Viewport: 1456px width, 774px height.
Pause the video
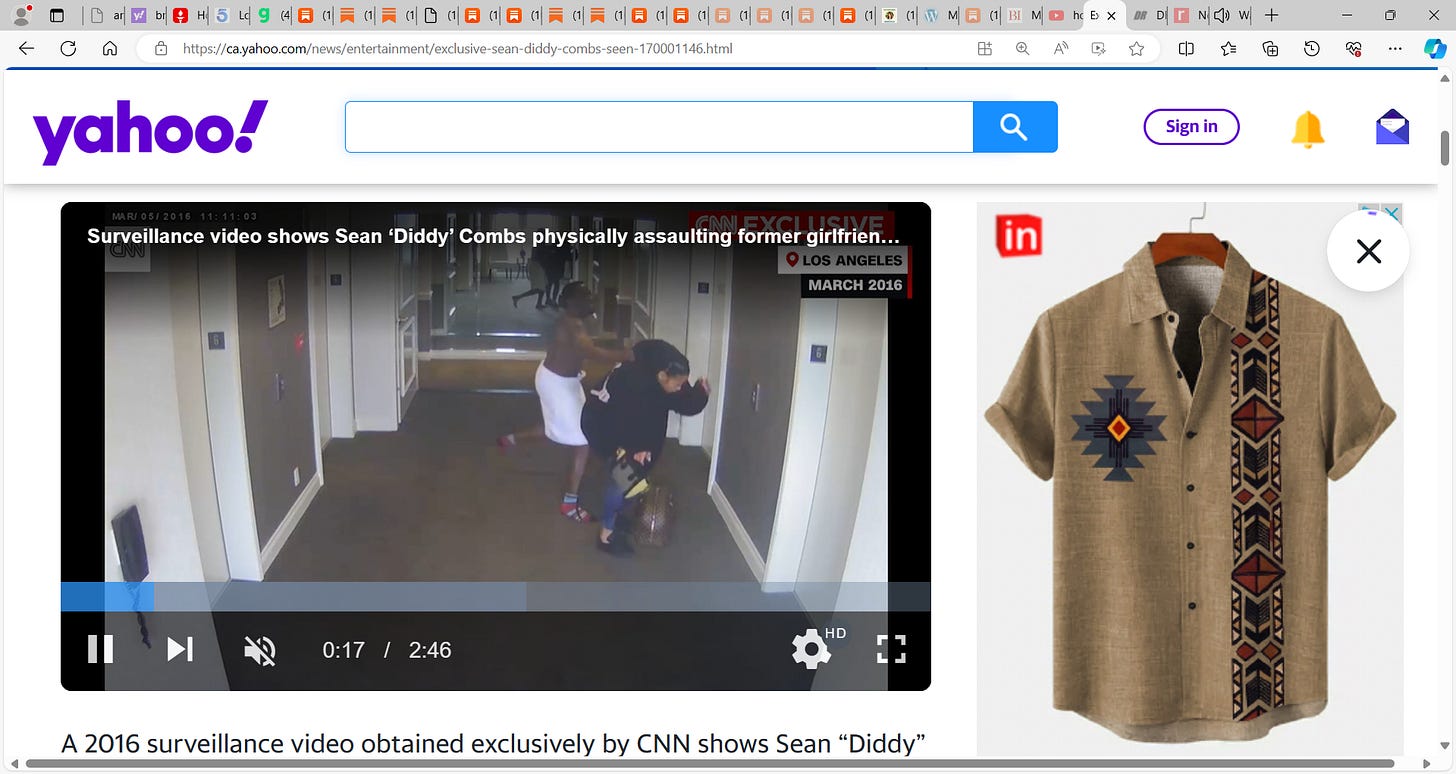[x=100, y=649]
